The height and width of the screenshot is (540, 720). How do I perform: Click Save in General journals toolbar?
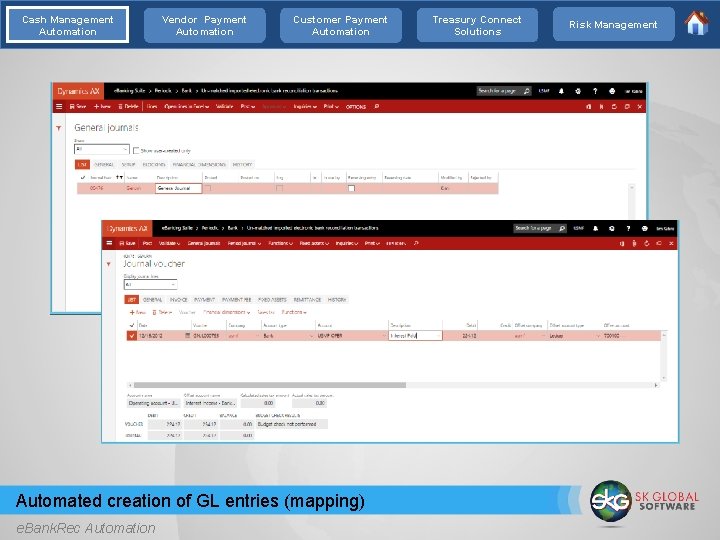(x=78, y=107)
